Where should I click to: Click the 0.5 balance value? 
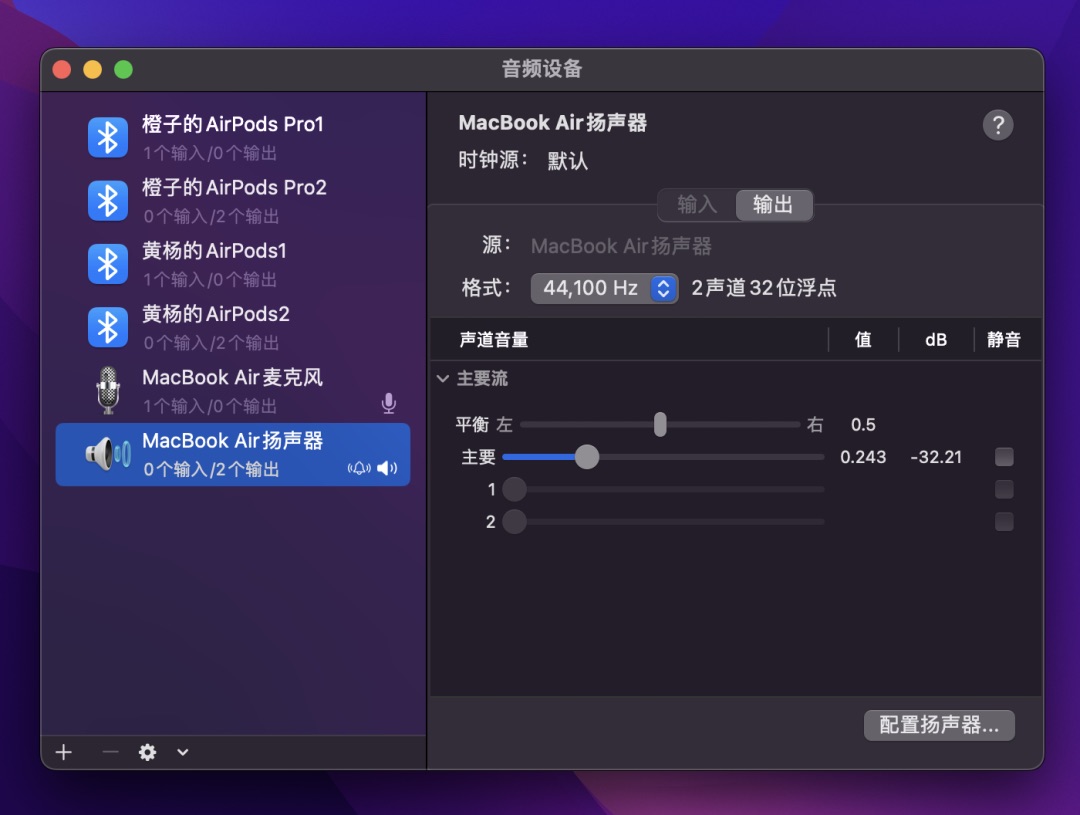coord(863,424)
